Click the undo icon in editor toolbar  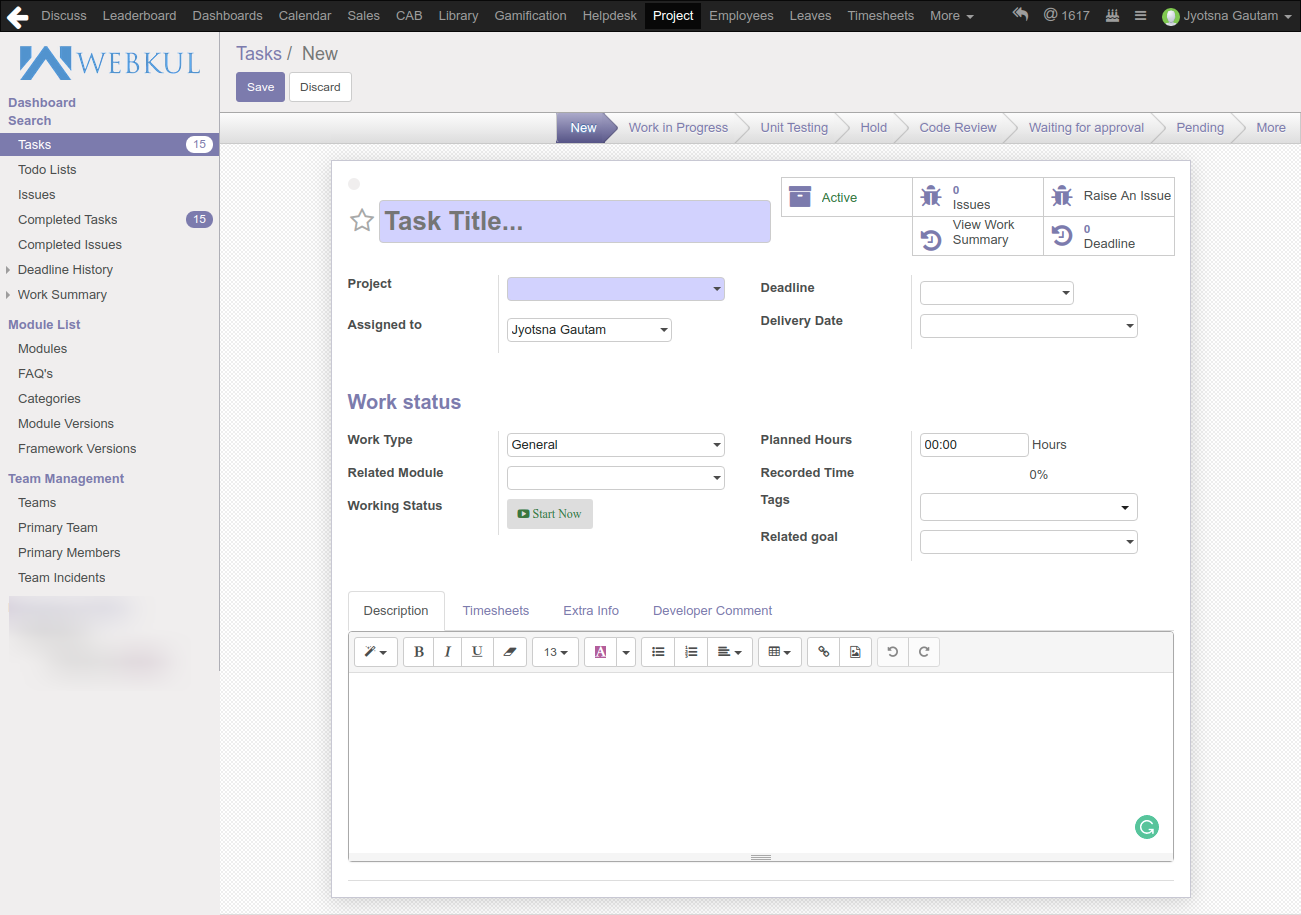(x=893, y=652)
